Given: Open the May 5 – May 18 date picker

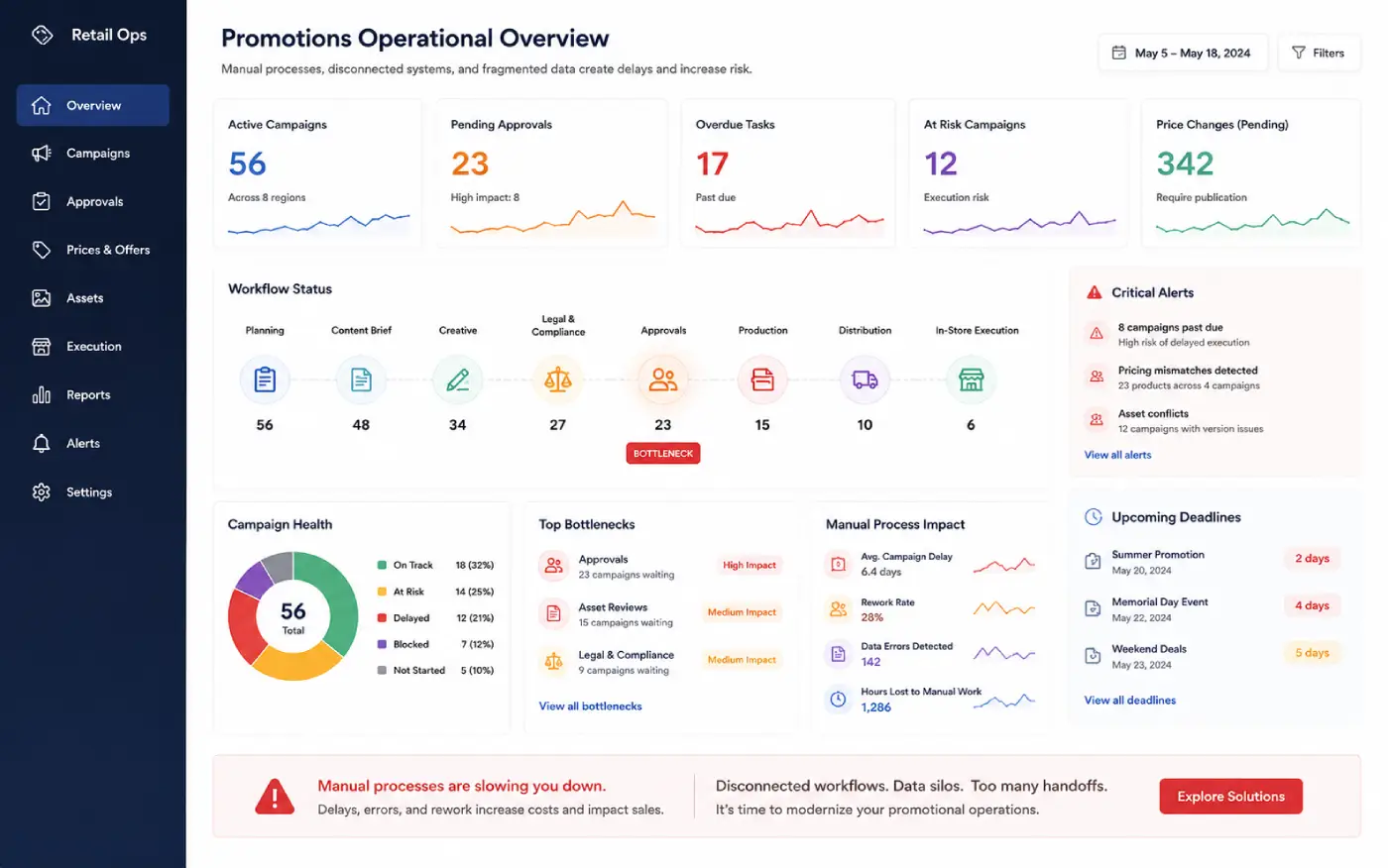Looking at the screenshot, I should [1183, 53].
